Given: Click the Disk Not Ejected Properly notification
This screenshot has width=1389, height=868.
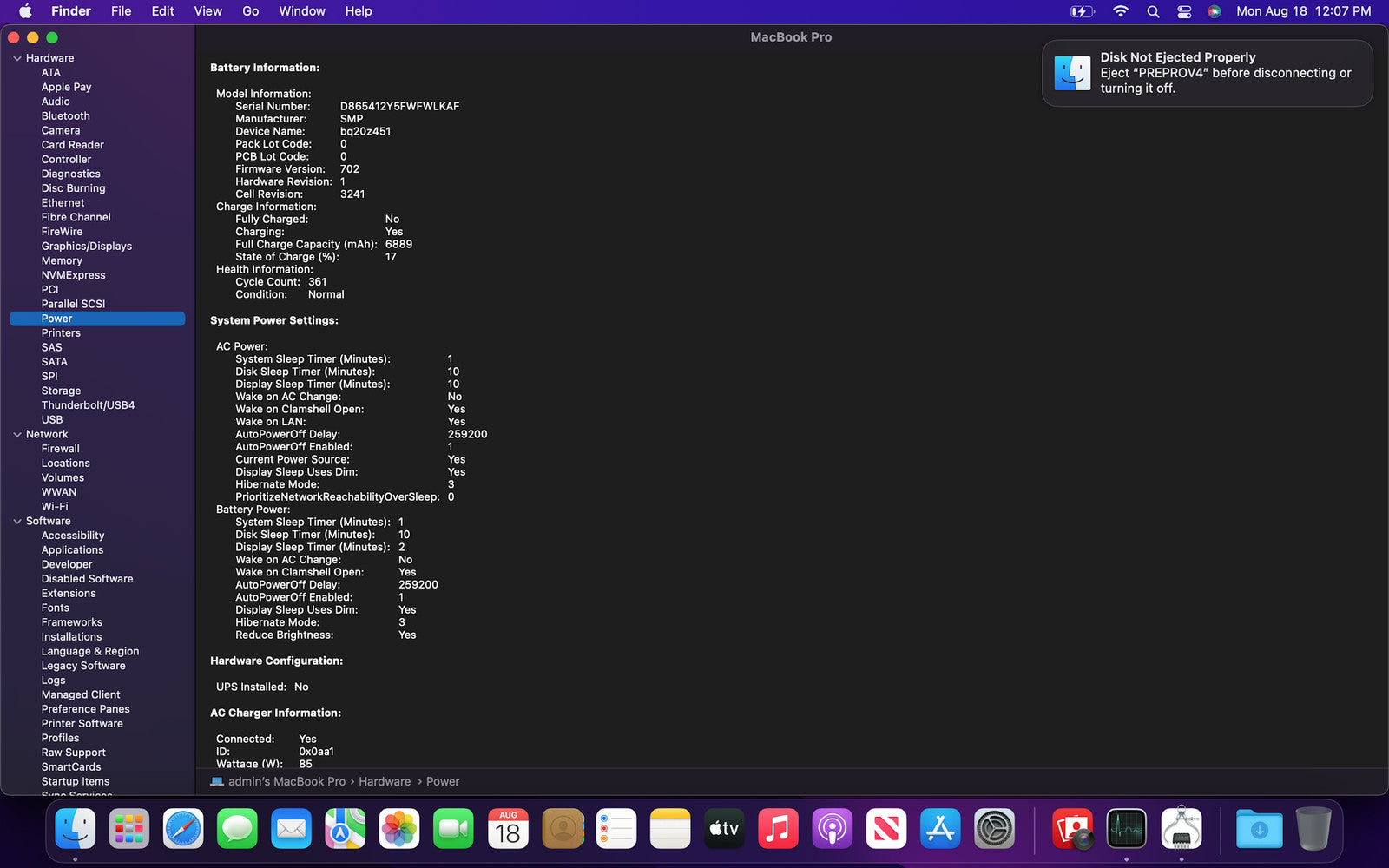Looking at the screenshot, I should tap(1207, 73).
